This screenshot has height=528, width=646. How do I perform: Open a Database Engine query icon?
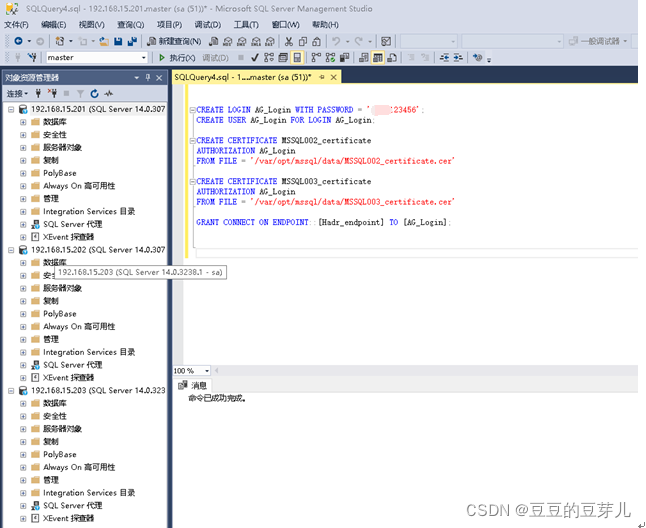[x=213, y=41]
